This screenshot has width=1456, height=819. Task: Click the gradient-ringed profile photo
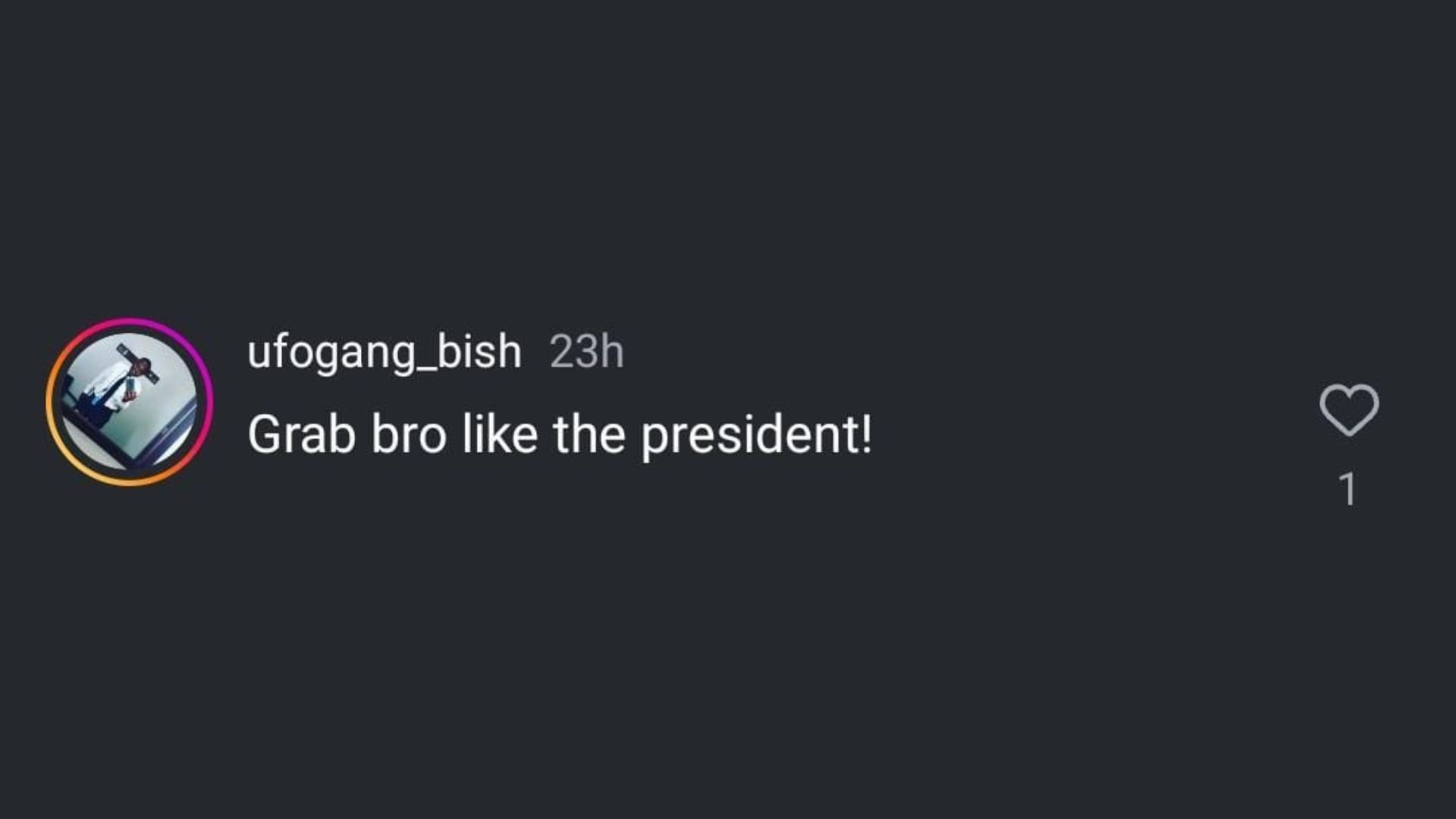click(129, 402)
